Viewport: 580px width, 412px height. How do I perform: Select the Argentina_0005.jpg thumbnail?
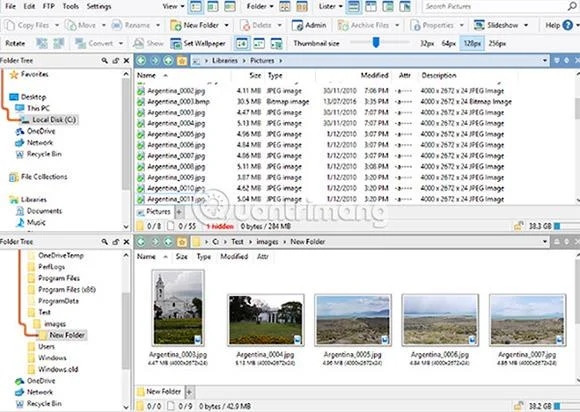[353, 320]
